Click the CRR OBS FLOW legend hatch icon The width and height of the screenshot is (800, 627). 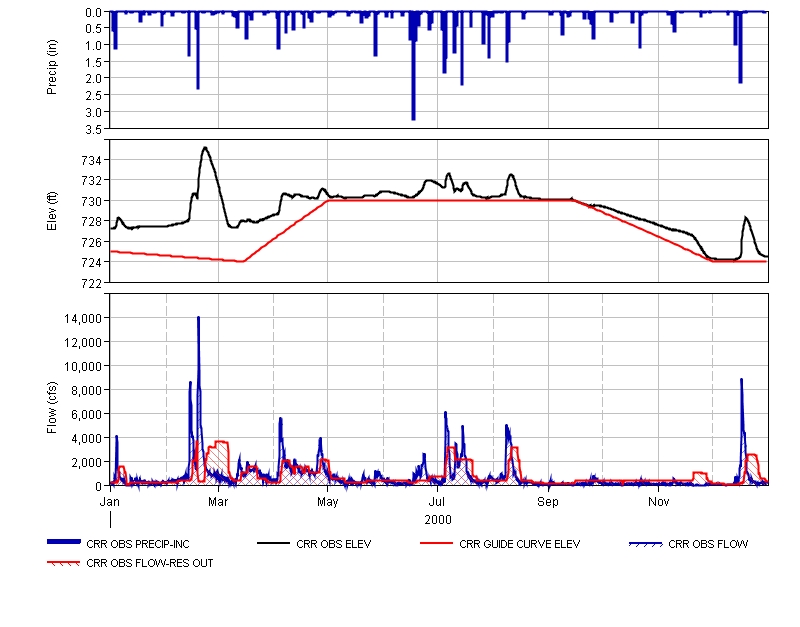pos(645,544)
